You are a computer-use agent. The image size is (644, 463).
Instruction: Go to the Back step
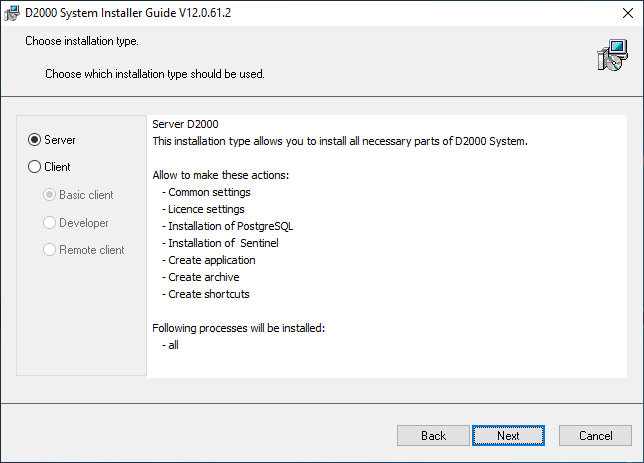pyautogui.click(x=433, y=436)
